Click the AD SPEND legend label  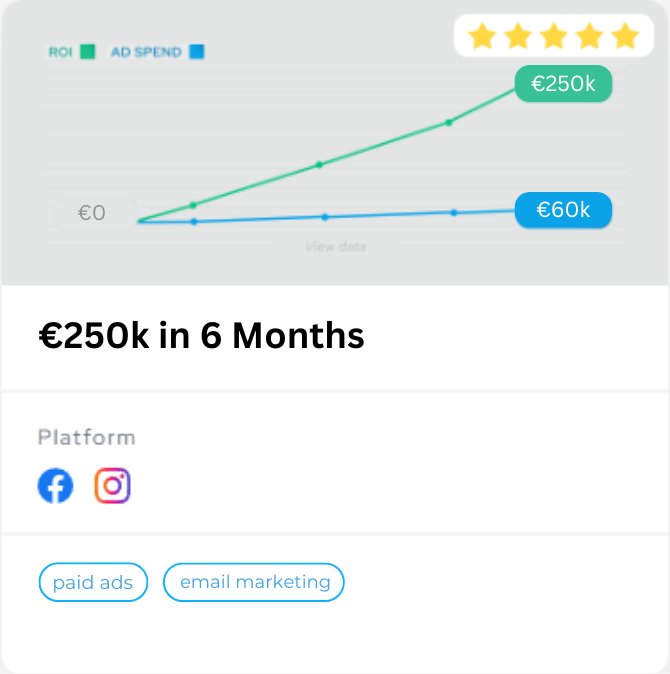[146, 52]
